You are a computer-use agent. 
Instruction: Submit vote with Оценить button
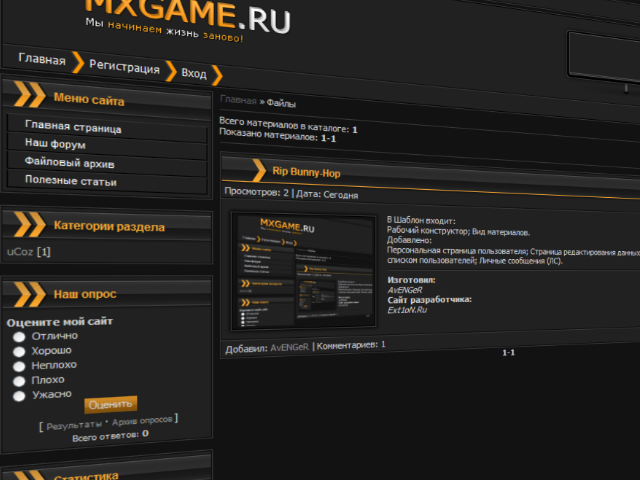coord(111,404)
